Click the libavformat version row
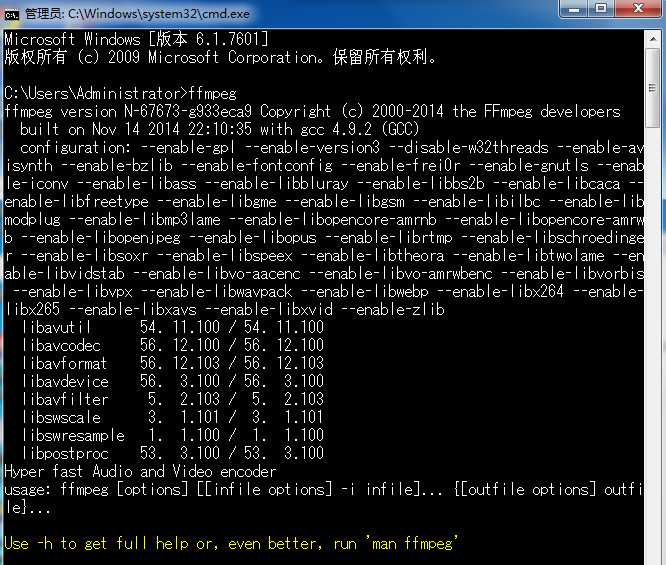This screenshot has height=565, width=666. (x=172, y=363)
